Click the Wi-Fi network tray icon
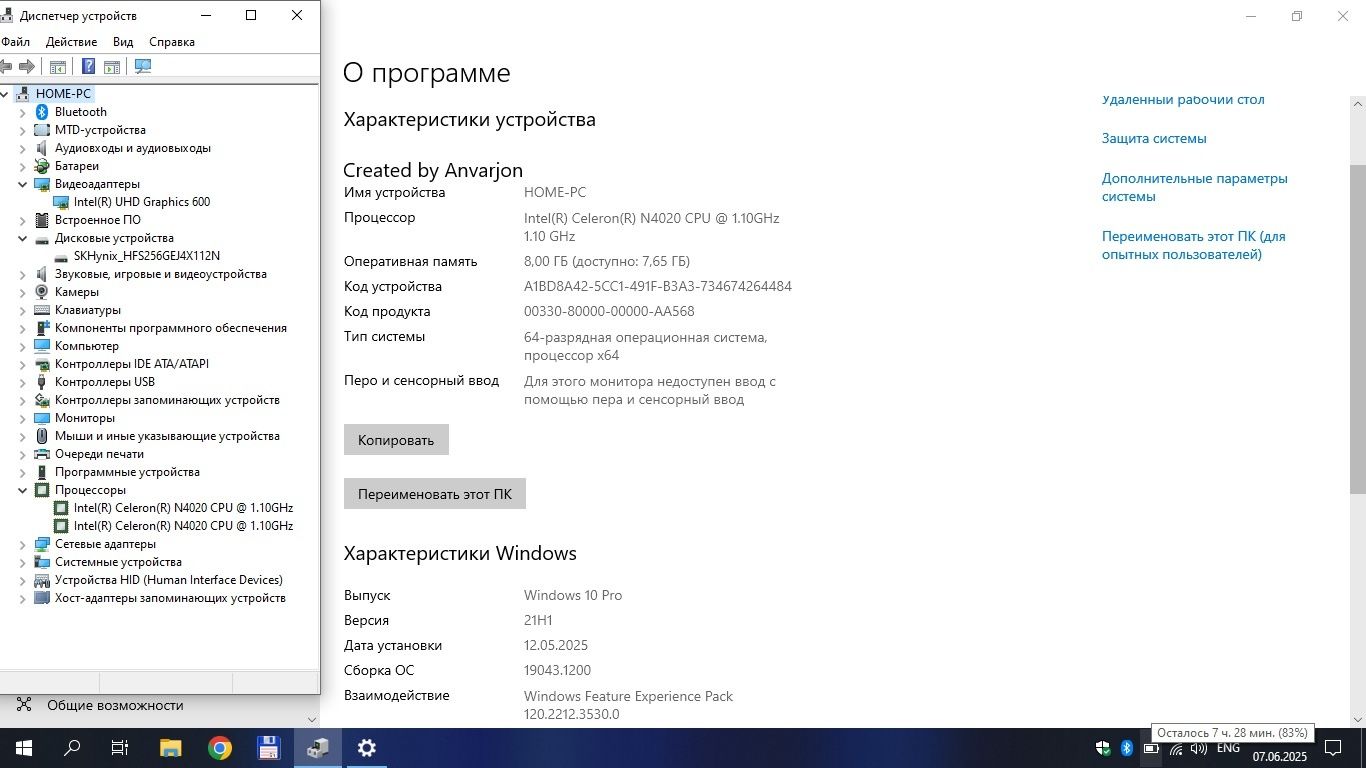Viewport: 1366px width, 768px height. 1176,748
